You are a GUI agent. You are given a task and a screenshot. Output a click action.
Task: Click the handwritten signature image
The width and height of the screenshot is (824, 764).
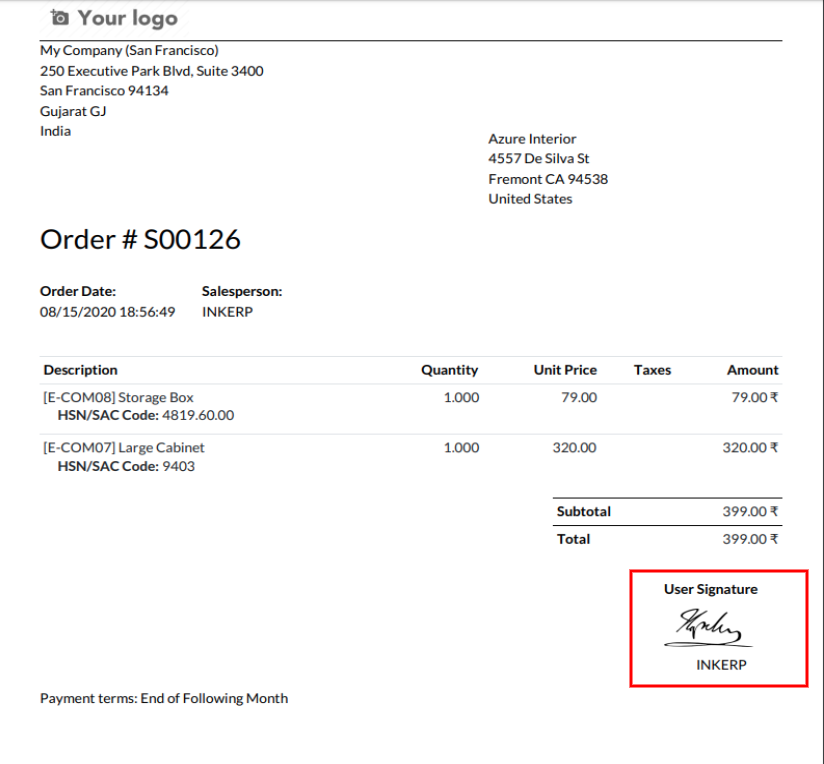click(x=708, y=628)
